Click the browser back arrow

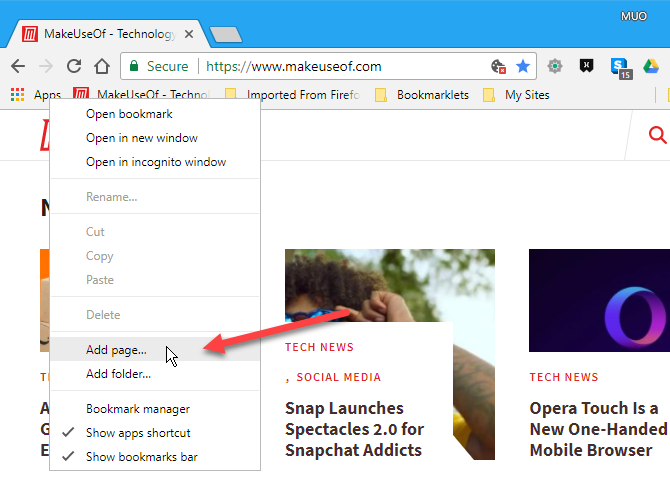18,66
